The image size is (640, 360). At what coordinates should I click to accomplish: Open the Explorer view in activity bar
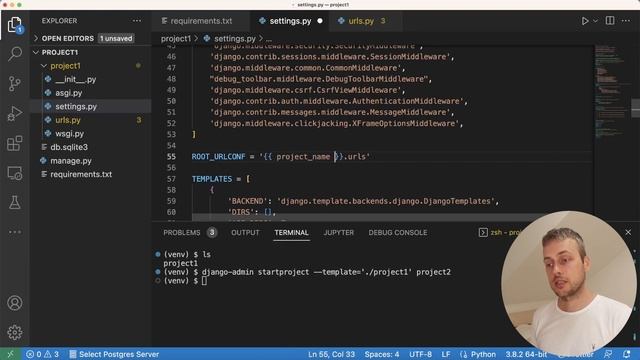[x=15, y=25]
